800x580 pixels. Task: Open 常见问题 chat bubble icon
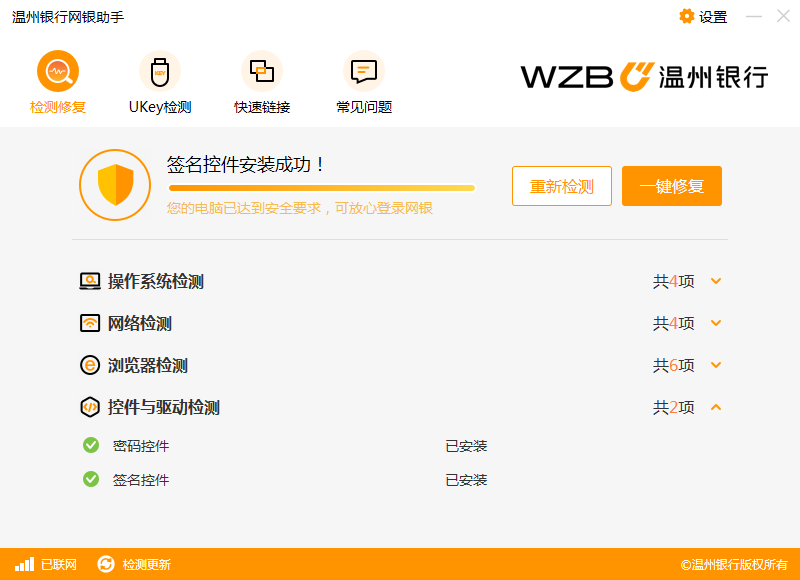362,70
